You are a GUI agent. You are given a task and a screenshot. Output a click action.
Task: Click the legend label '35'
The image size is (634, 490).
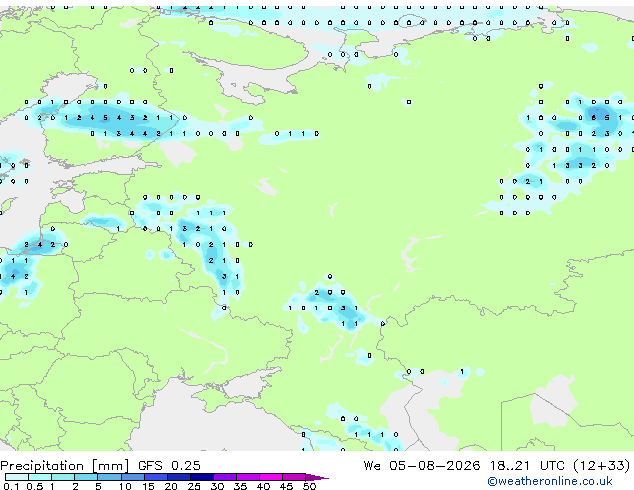(x=240, y=486)
